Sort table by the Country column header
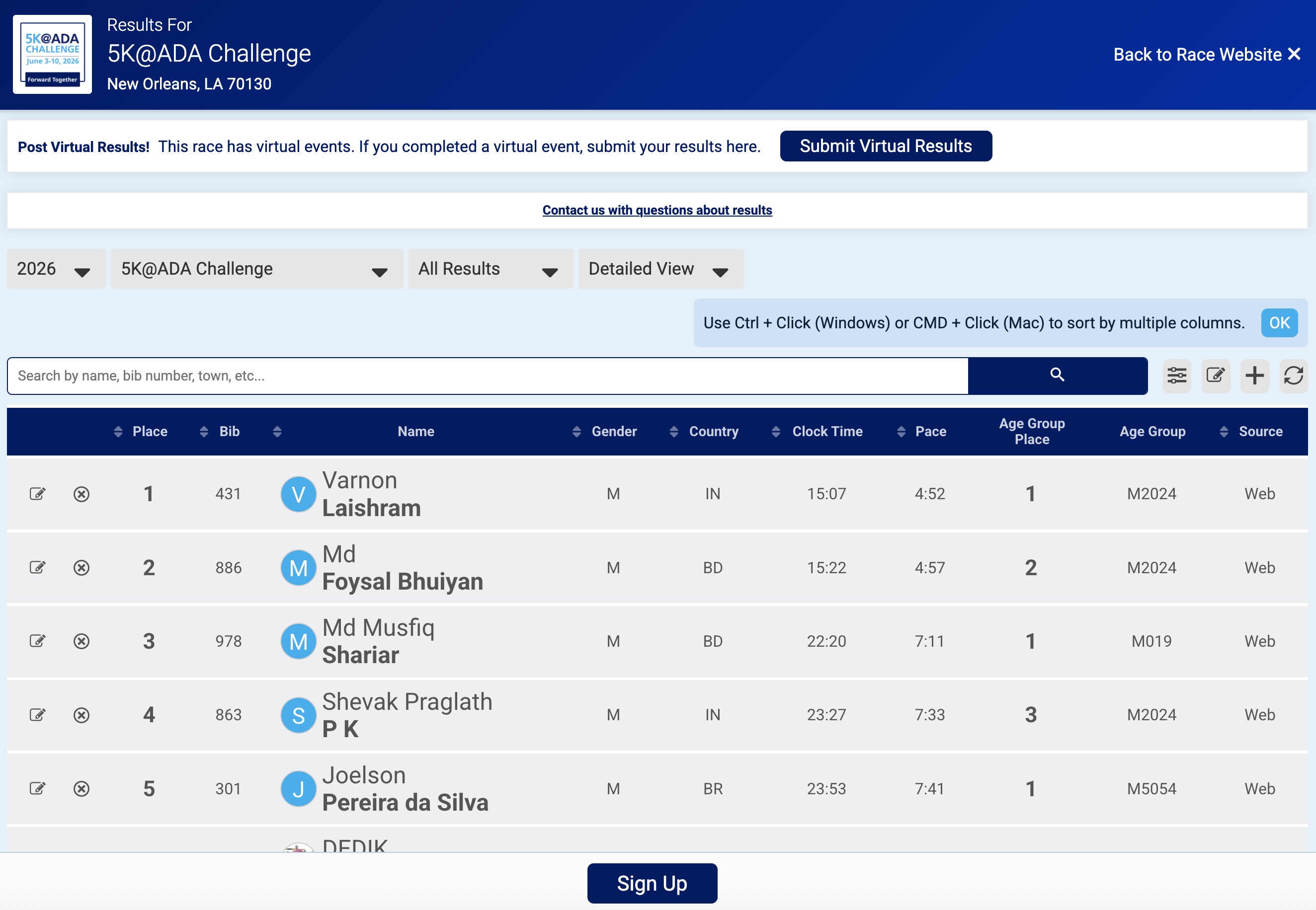This screenshot has width=1316, height=910. click(x=713, y=432)
